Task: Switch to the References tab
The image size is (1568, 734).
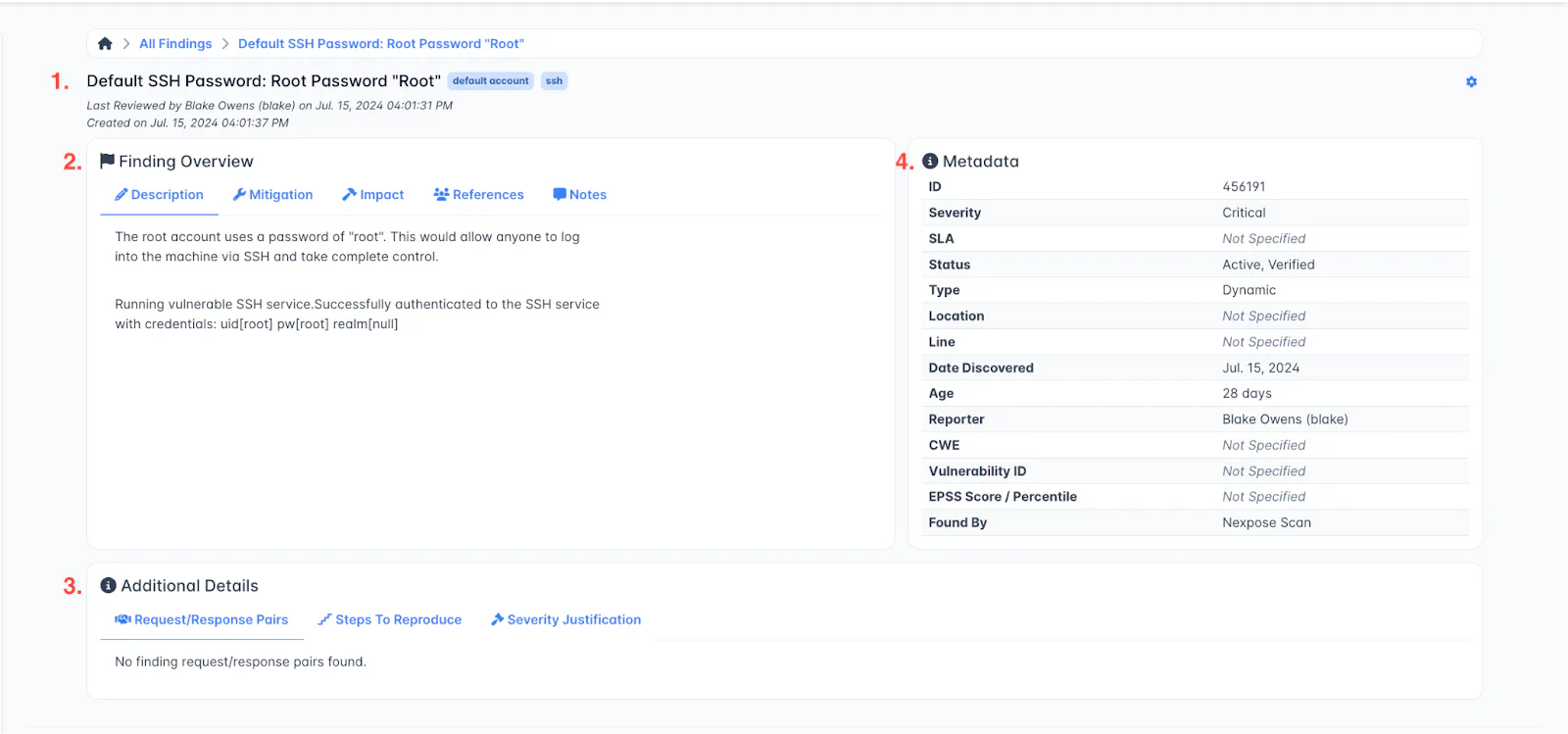Action: point(478,195)
